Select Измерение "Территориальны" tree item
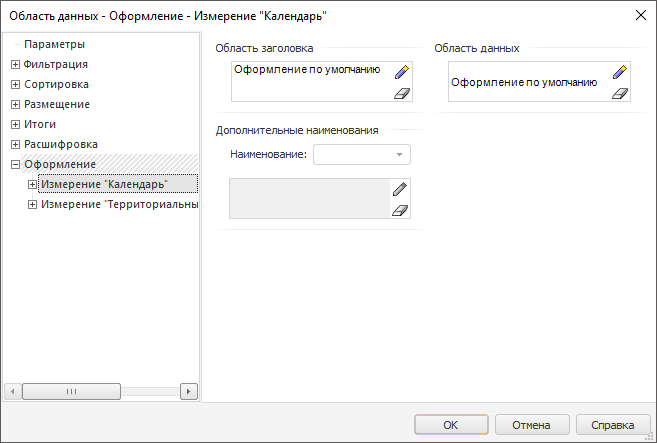657x443 pixels. pyautogui.click(x=119, y=204)
